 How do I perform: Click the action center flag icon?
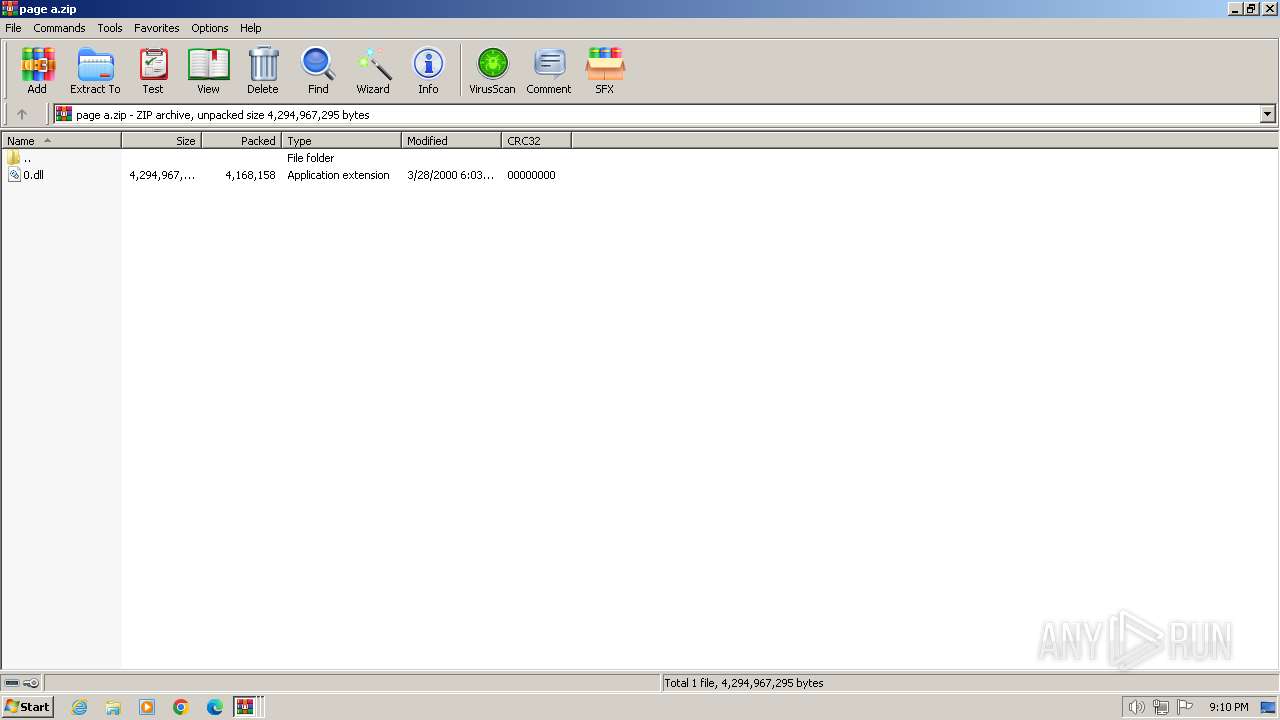pos(1185,707)
